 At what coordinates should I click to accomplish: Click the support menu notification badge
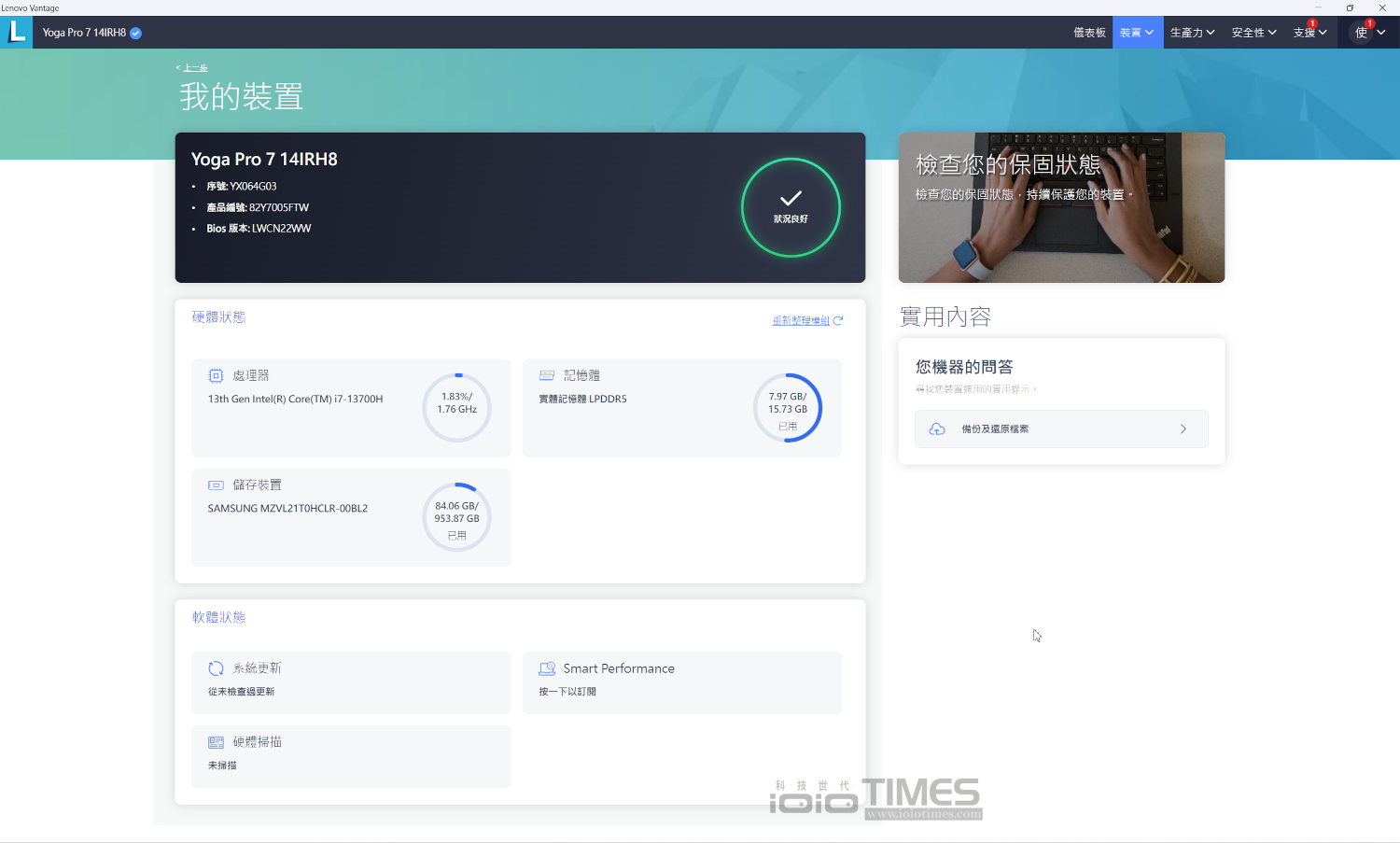(x=1312, y=23)
